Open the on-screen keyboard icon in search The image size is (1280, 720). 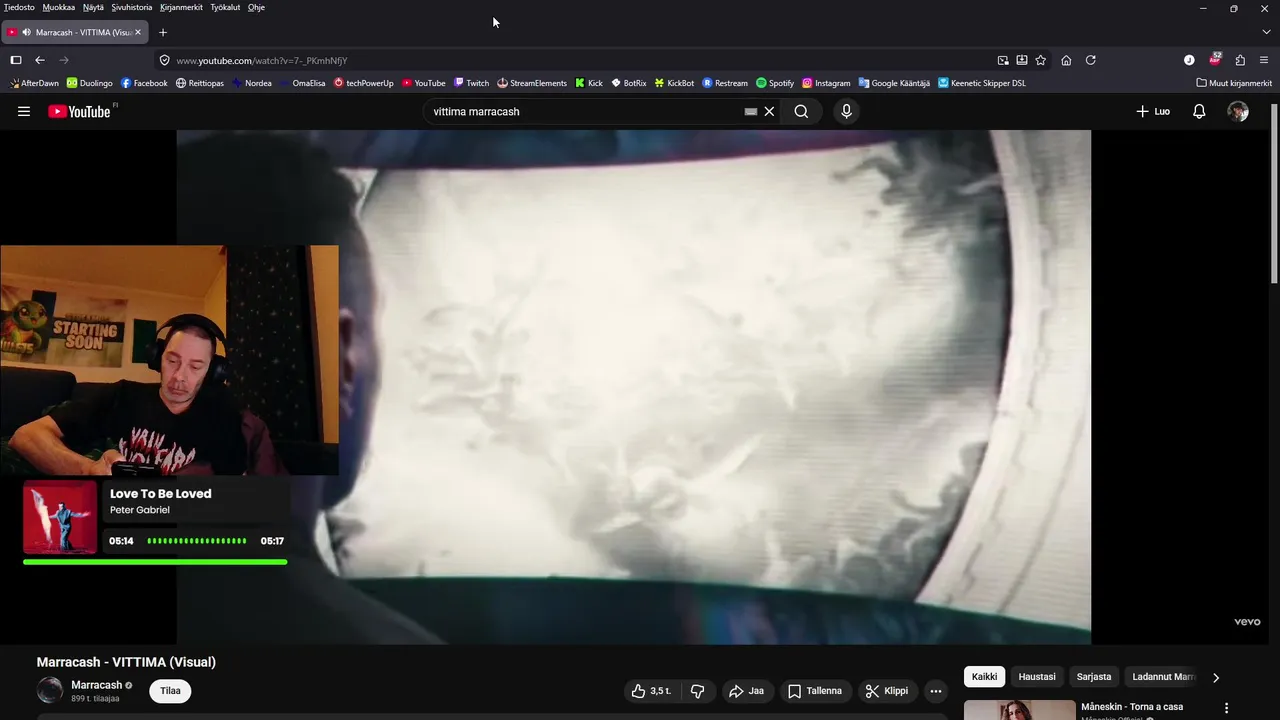(x=751, y=112)
